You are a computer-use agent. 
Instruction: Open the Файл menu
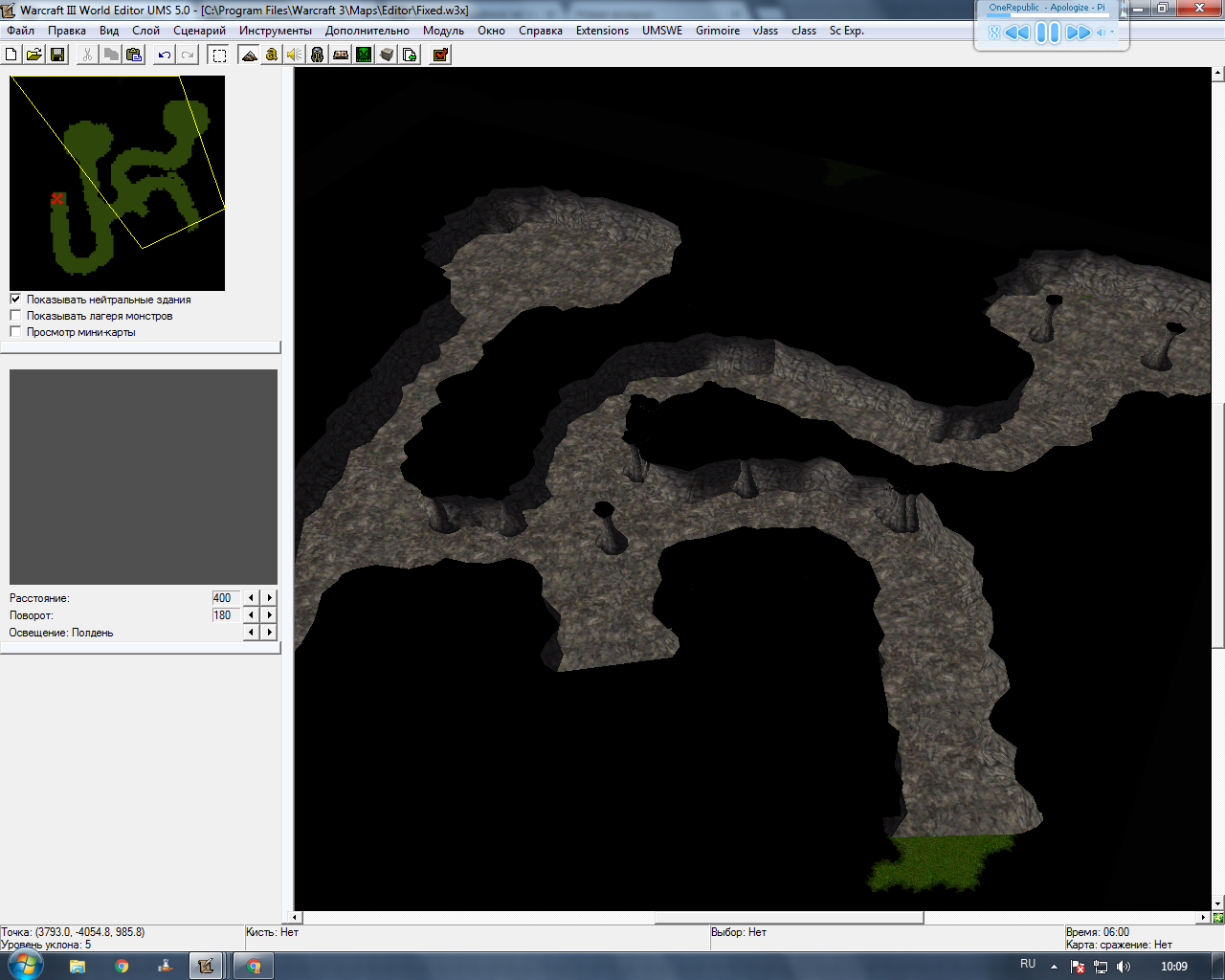click(20, 31)
